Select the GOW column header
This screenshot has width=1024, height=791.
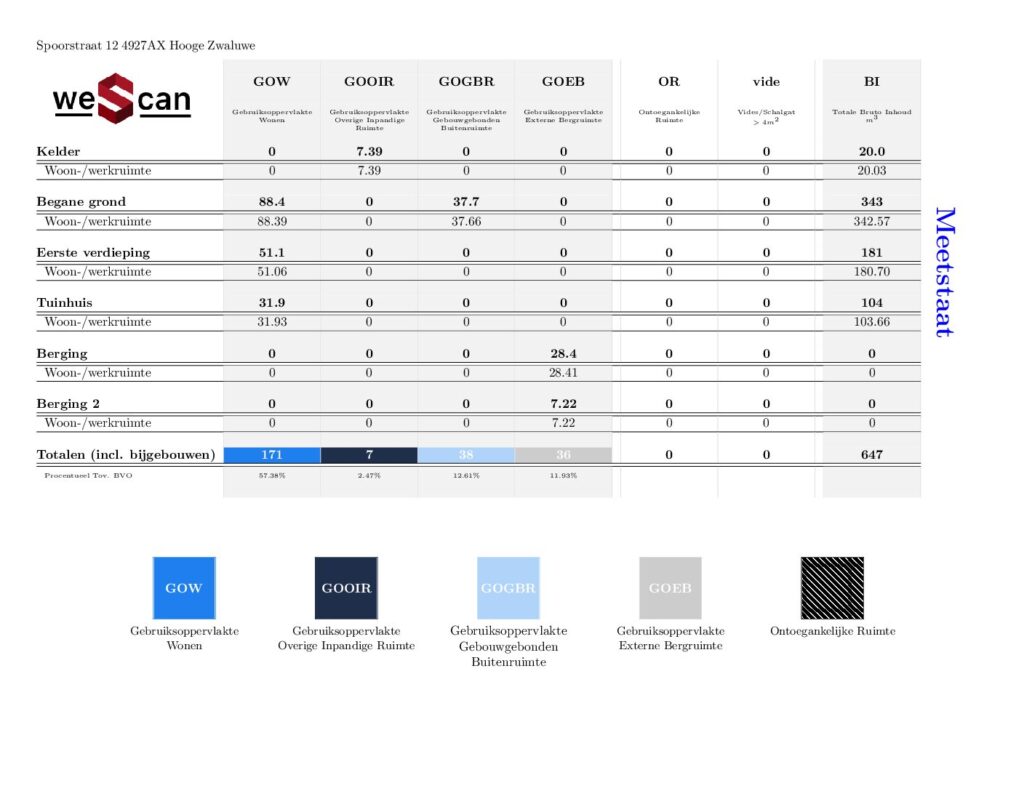[271, 81]
